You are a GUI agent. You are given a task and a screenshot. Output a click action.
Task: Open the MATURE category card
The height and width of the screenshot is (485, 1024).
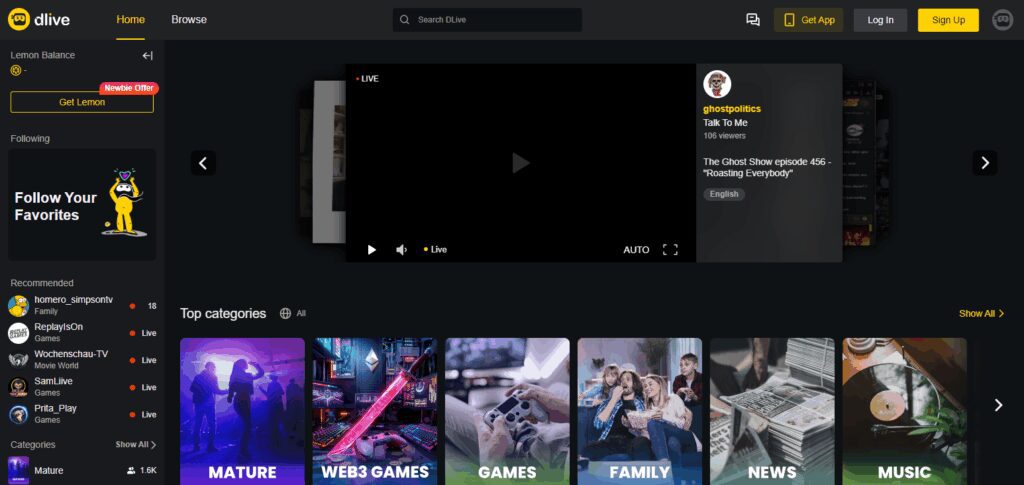242,411
